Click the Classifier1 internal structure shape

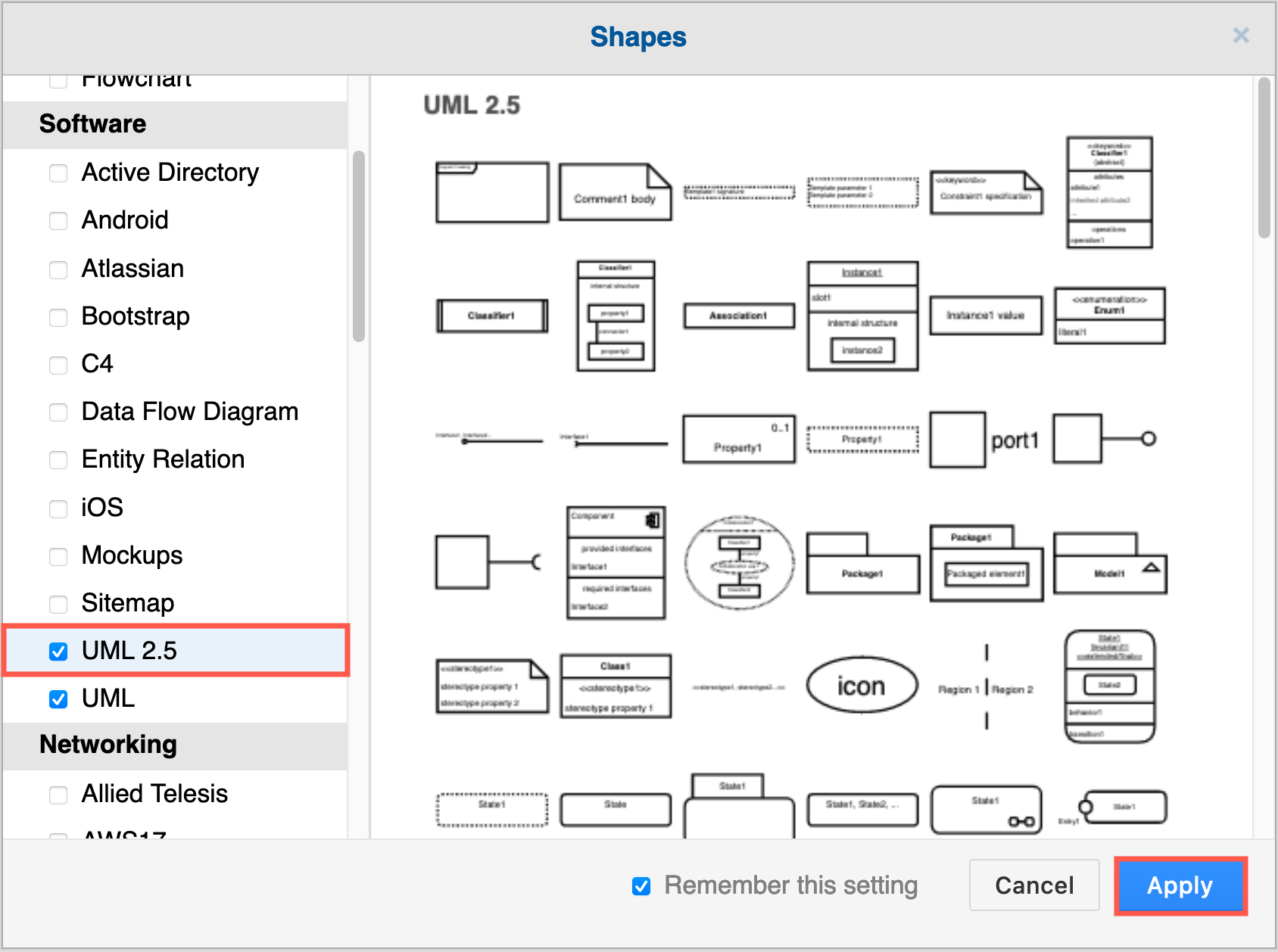click(x=615, y=316)
